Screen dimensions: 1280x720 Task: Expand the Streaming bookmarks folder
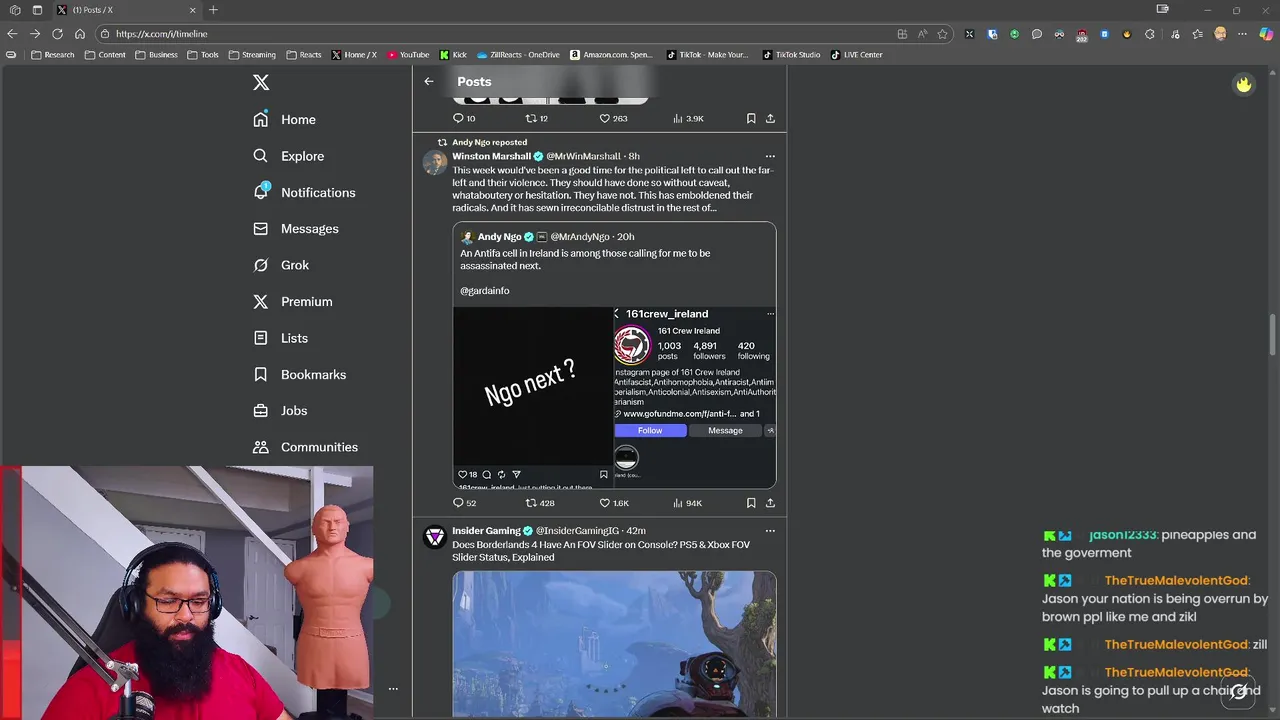pos(252,55)
